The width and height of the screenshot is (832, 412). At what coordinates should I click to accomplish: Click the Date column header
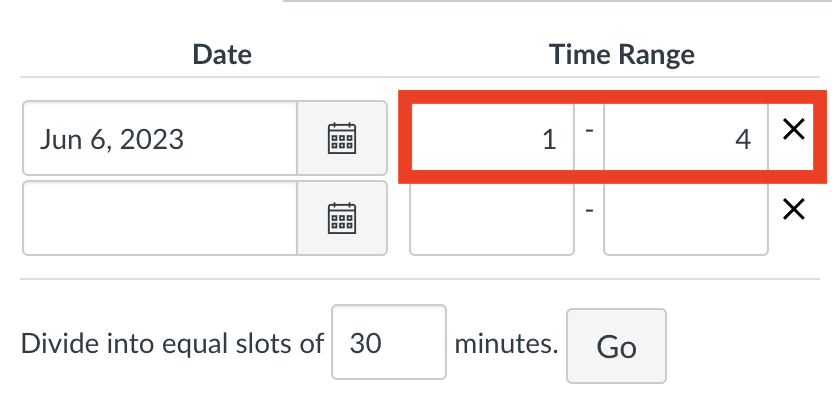pyautogui.click(x=222, y=54)
